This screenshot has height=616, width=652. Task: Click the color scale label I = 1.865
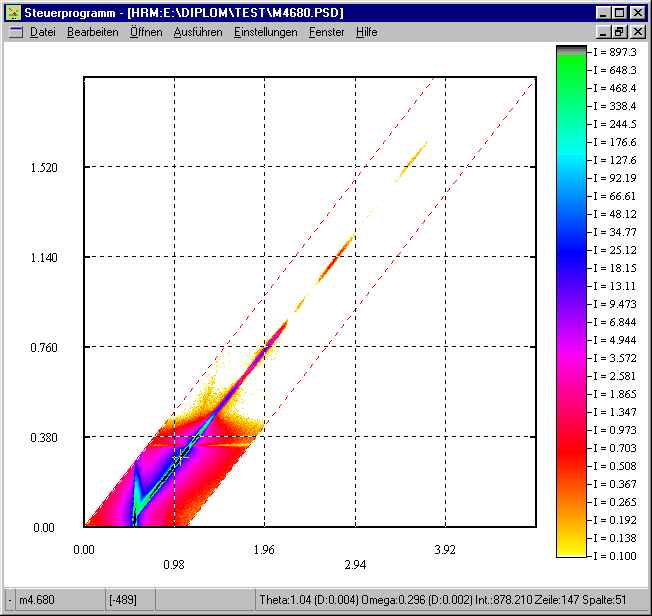pyautogui.click(x=615, y=394)
